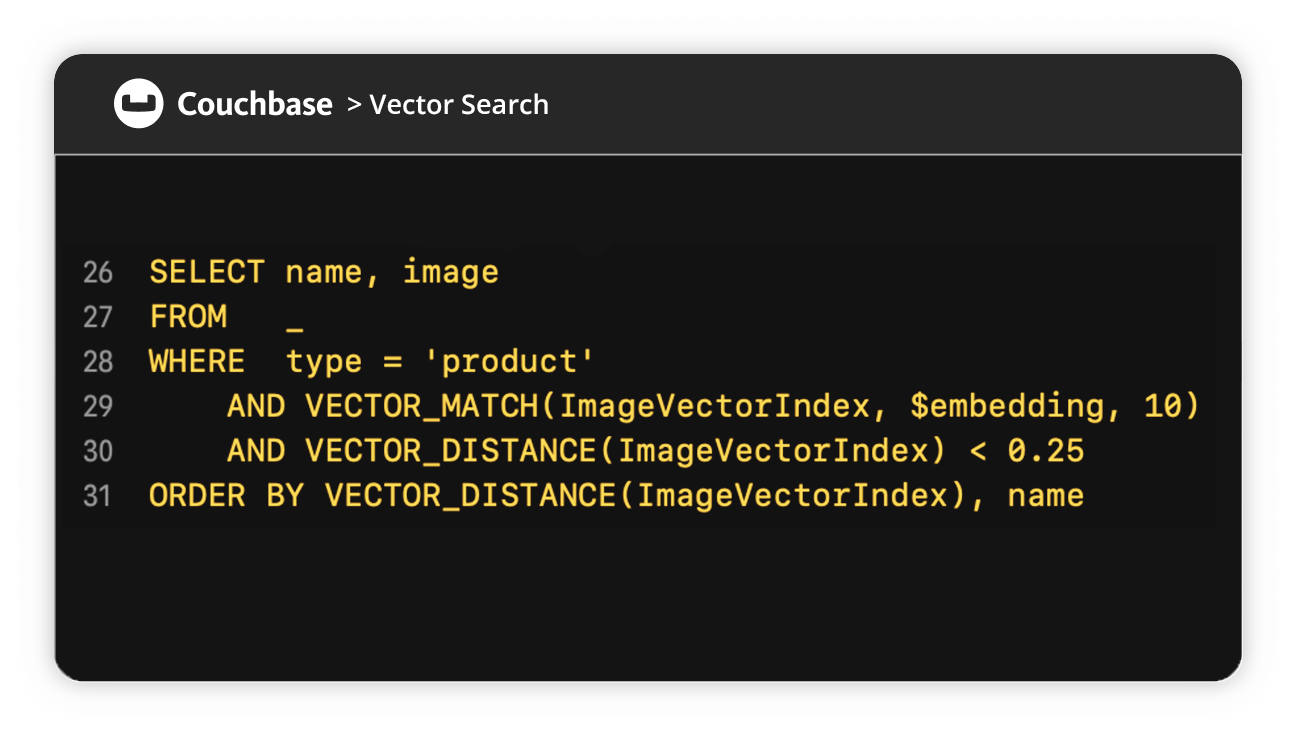The height and width of the screenshot is (733, 1294).
Task: Click the ORDER BY keyword
Action: tap(226, 496)
